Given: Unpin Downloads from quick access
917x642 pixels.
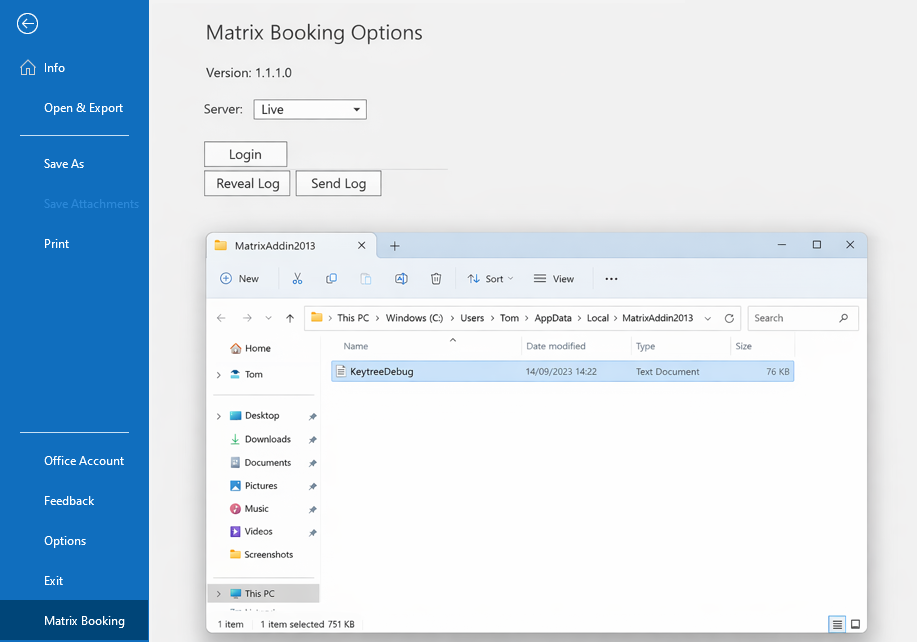Looking at the screenshot, I should 311,439.
